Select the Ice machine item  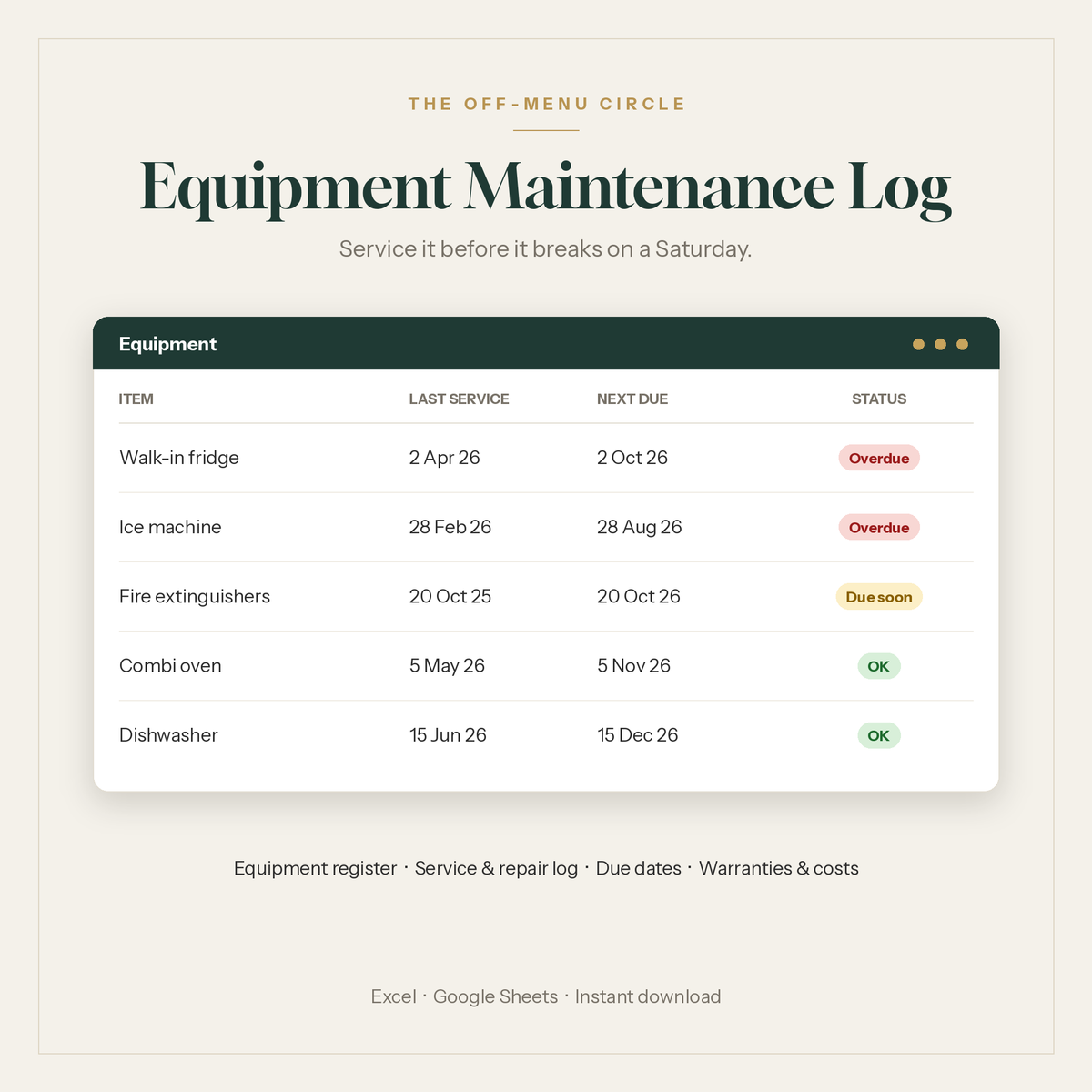click(x=170, y=527)
